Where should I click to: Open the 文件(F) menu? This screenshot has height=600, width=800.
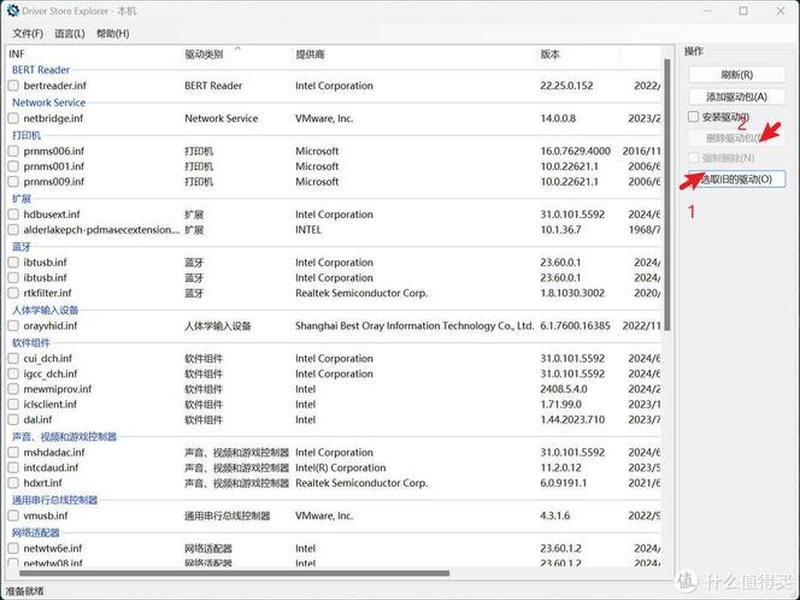(x=28, y=34)
